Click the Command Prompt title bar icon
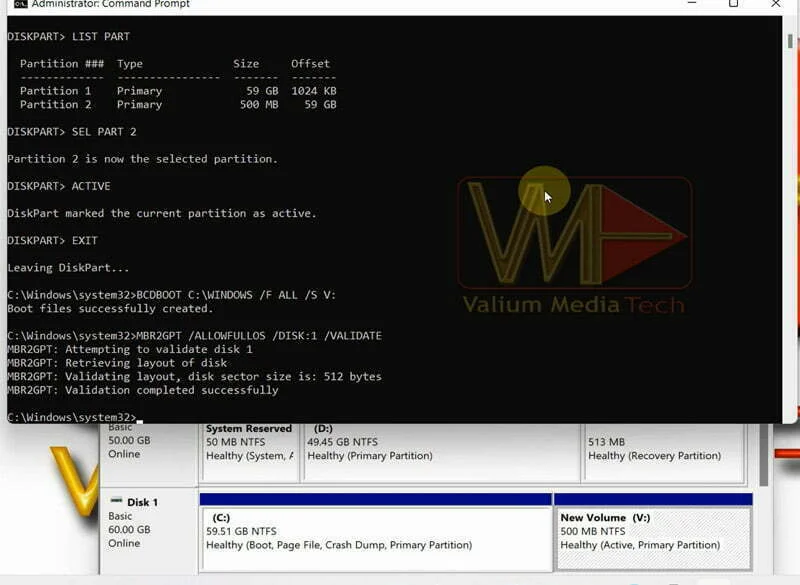Screen dimensions: 800x585 coord(20,4)
